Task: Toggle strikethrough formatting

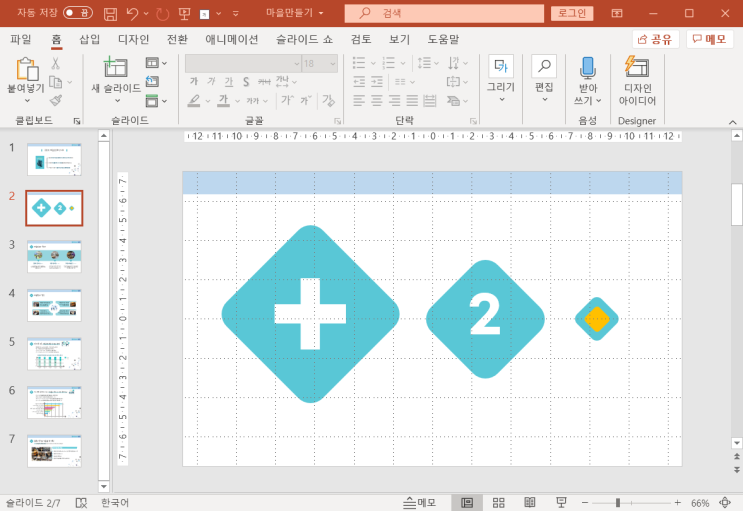Action: pos(264,82)
